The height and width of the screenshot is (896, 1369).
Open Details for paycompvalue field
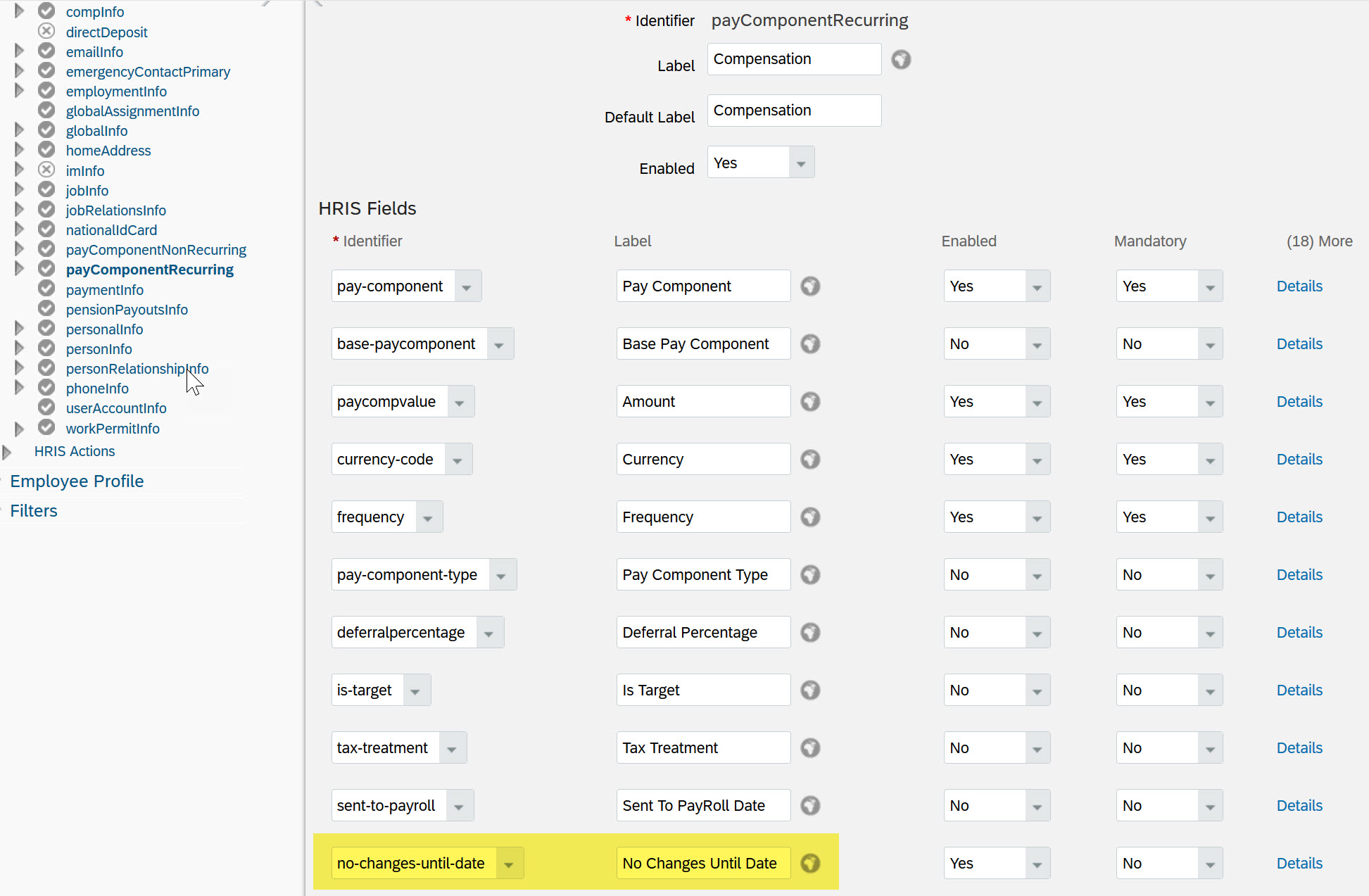tap(1299, 402)
